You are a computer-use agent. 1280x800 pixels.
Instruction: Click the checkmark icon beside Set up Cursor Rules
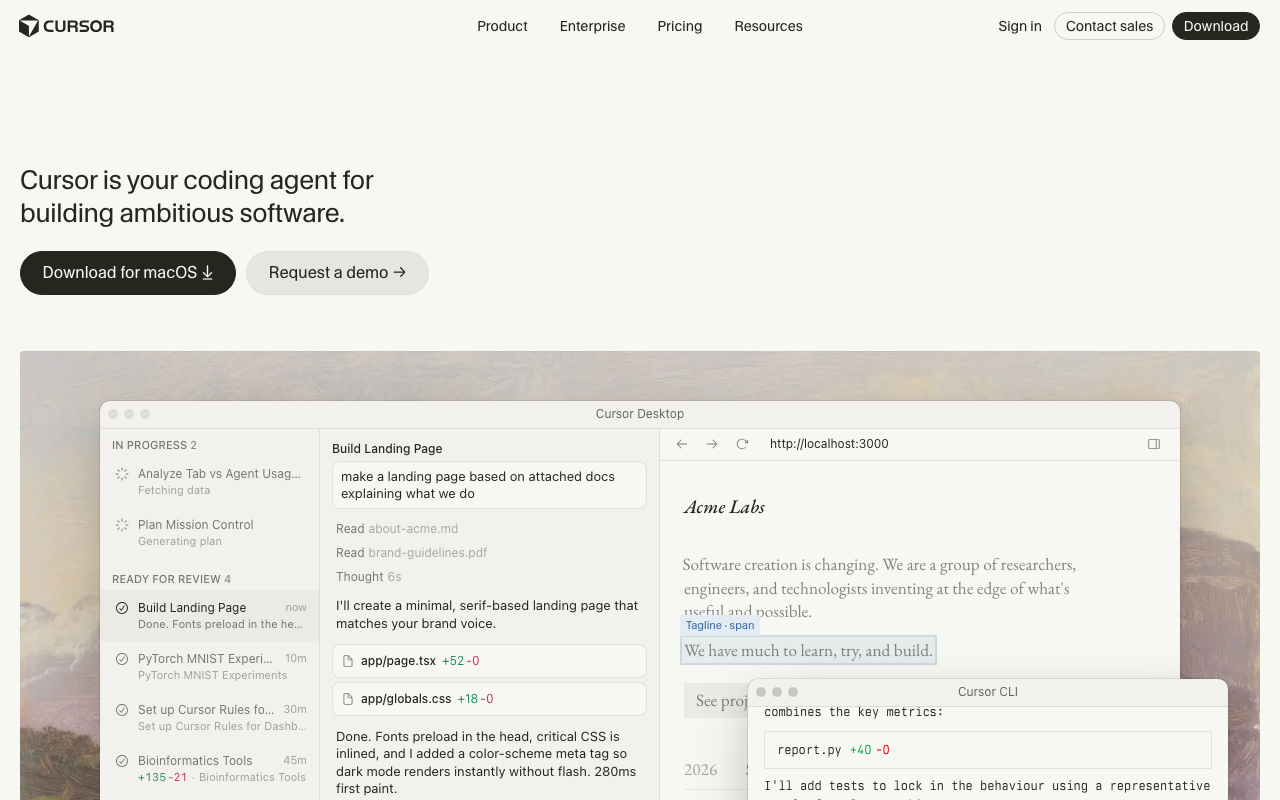(x=122, y=710)
